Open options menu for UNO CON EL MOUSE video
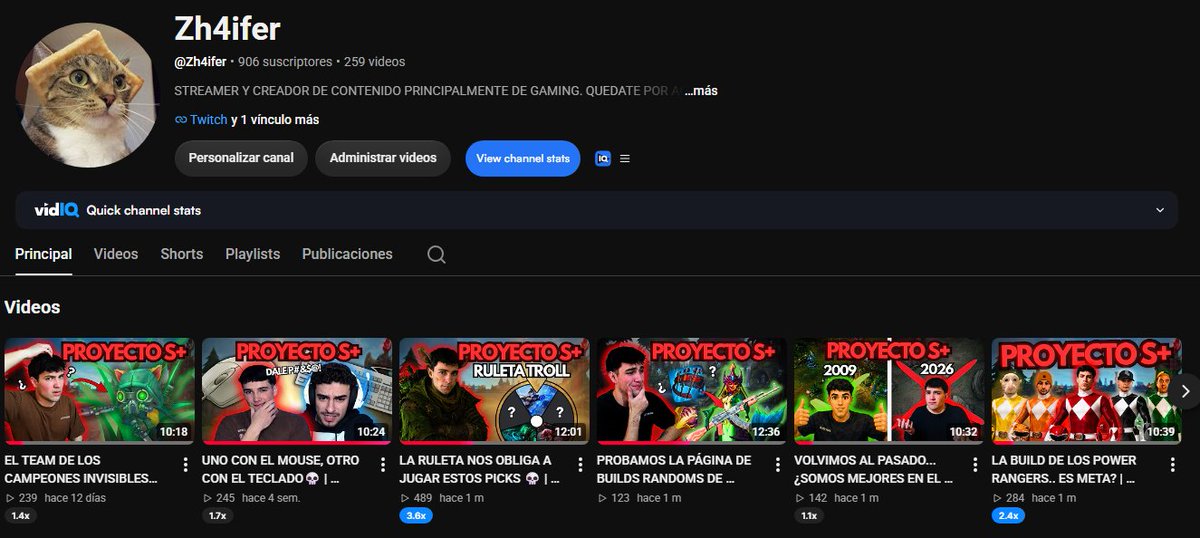The height and width of the screenshot is (538, 1200). (x=383, y=464)
